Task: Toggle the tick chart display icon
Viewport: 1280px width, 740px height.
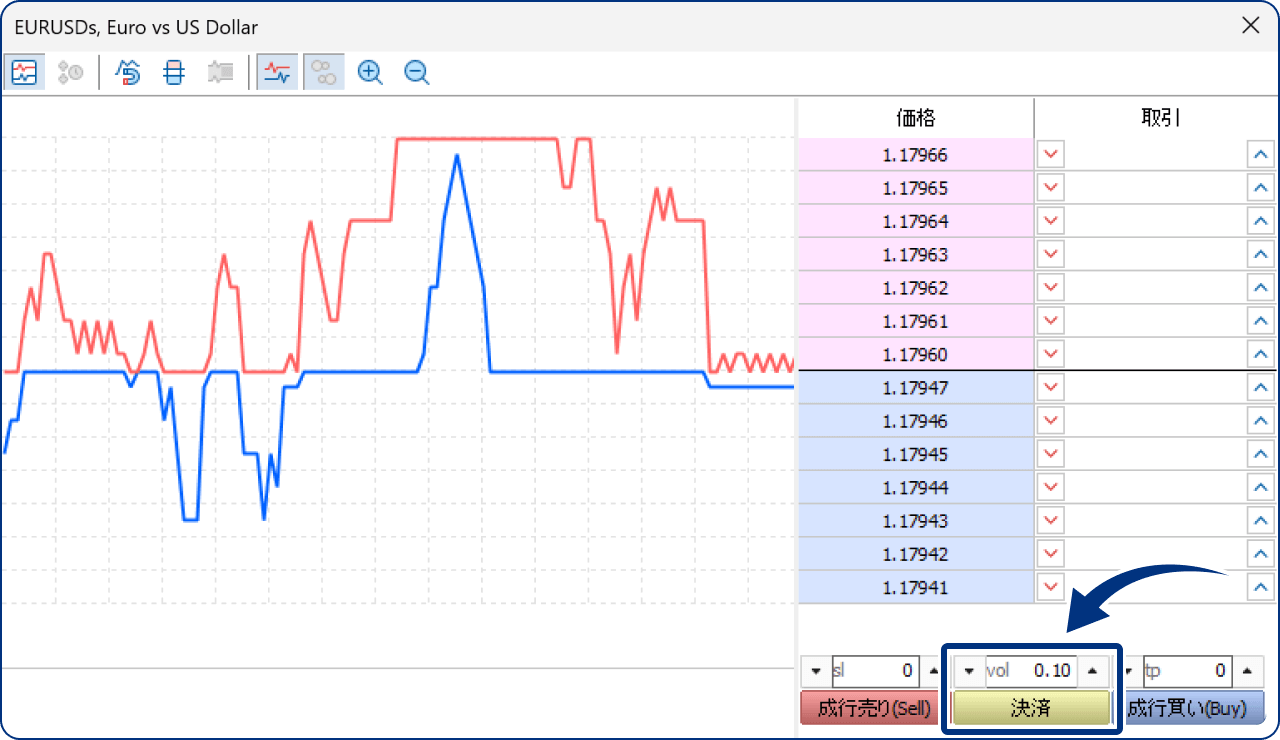Action: (x=24, y=72)
